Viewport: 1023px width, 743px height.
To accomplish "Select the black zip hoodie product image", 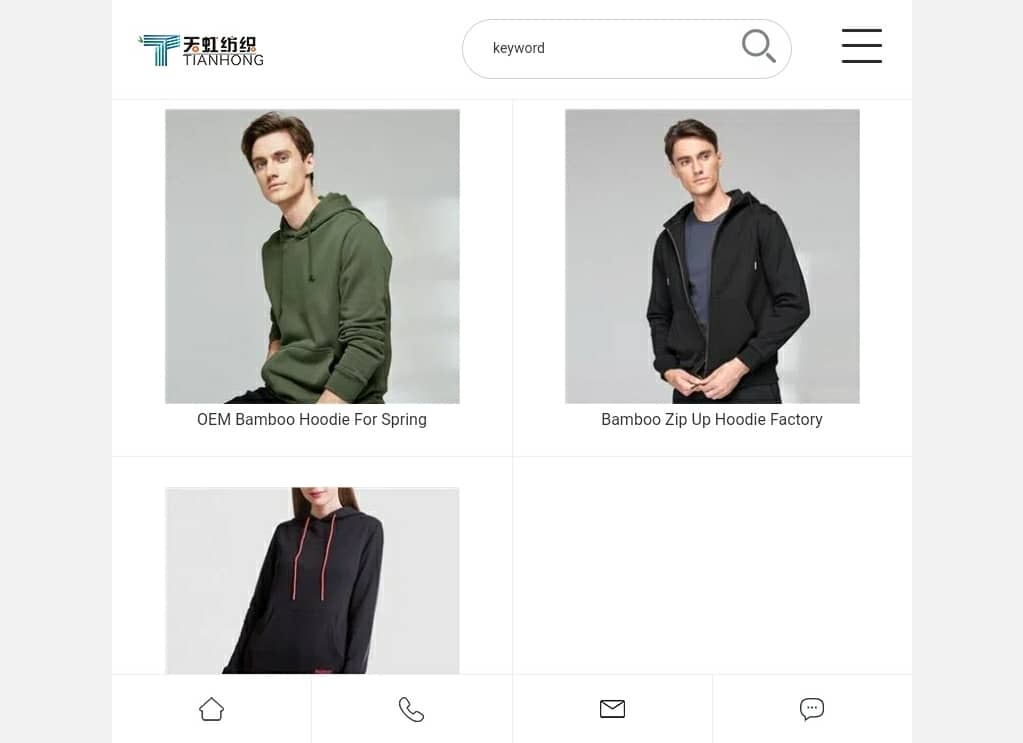I will pyautogui.click(x=712, y=256).
